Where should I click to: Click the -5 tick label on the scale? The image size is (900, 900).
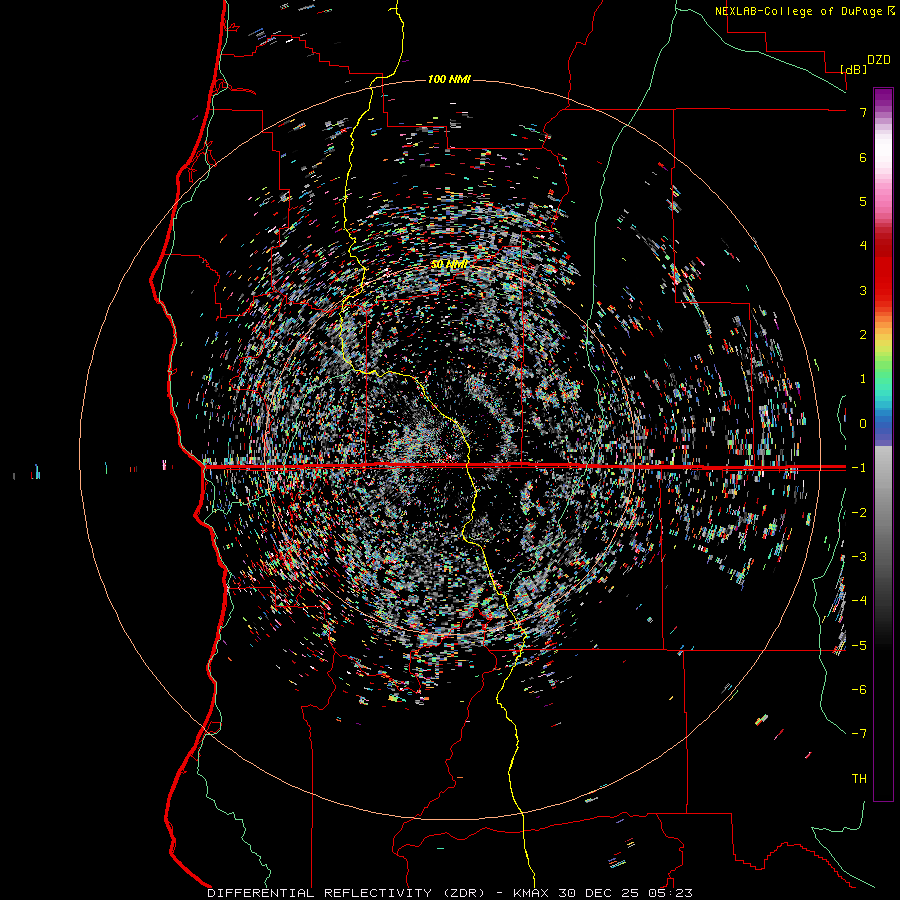tap(859, 645)
